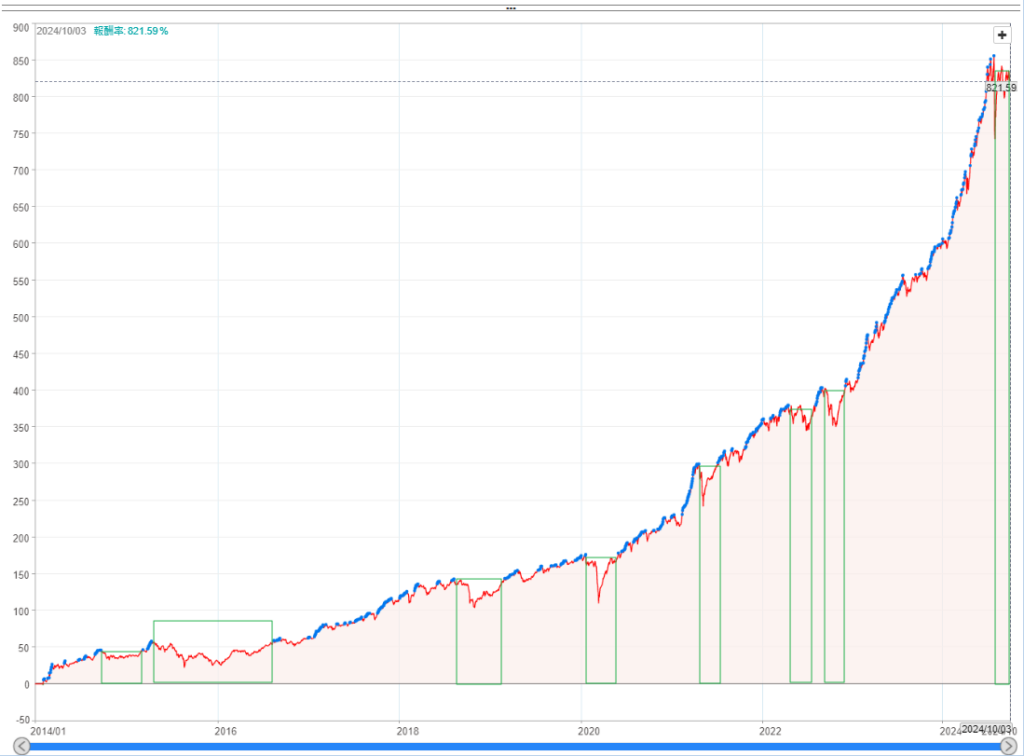Viewport: 1024px width, 756px height.
Task: Click the 821.59 crosshair value label
Action: point(1000,88)
